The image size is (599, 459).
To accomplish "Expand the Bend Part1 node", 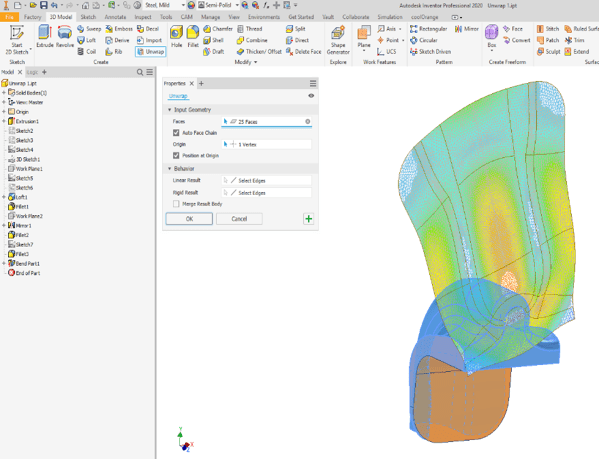I will coord(4,263).
